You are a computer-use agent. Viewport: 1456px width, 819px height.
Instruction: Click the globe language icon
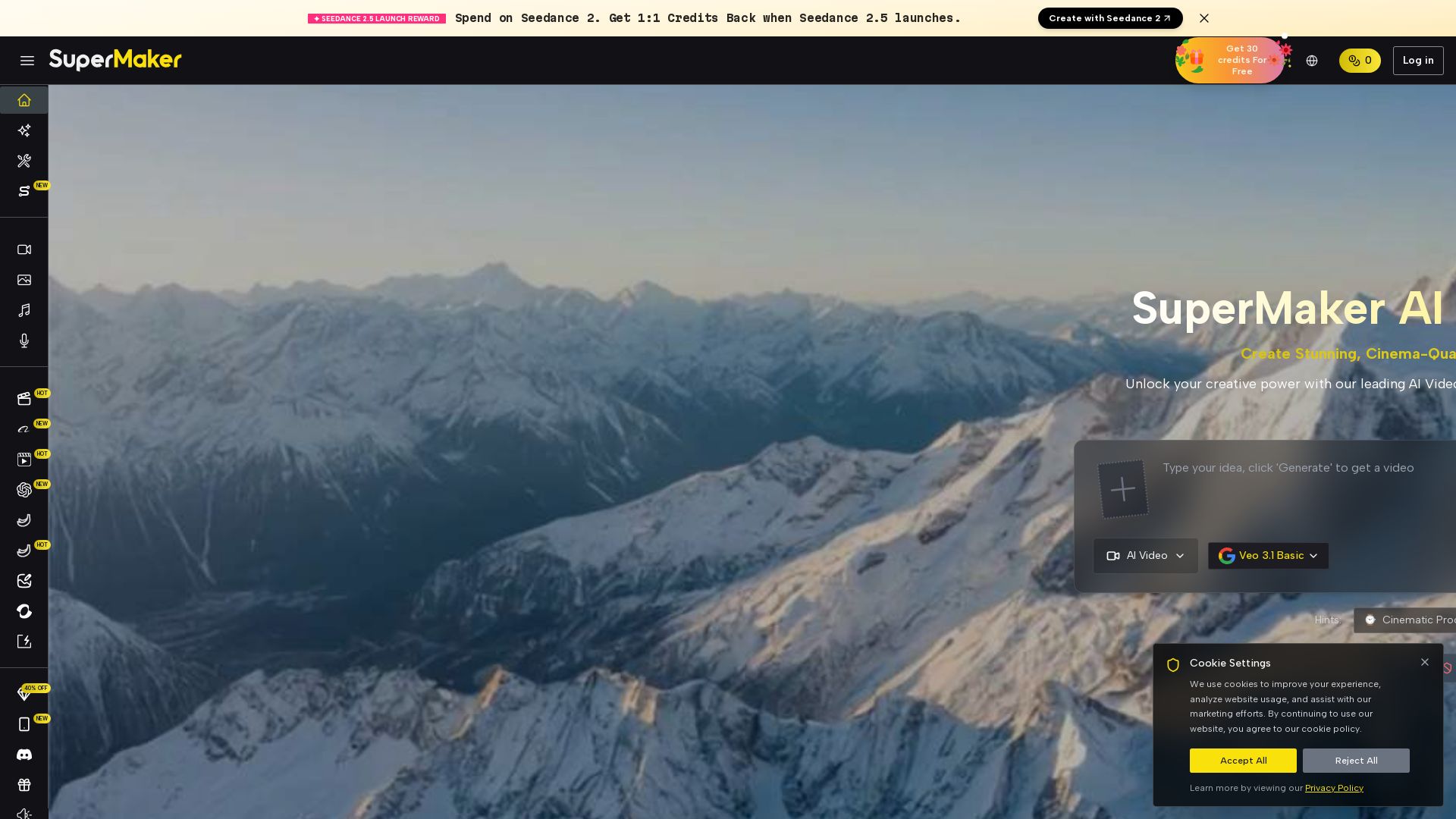click(1312, 61)
